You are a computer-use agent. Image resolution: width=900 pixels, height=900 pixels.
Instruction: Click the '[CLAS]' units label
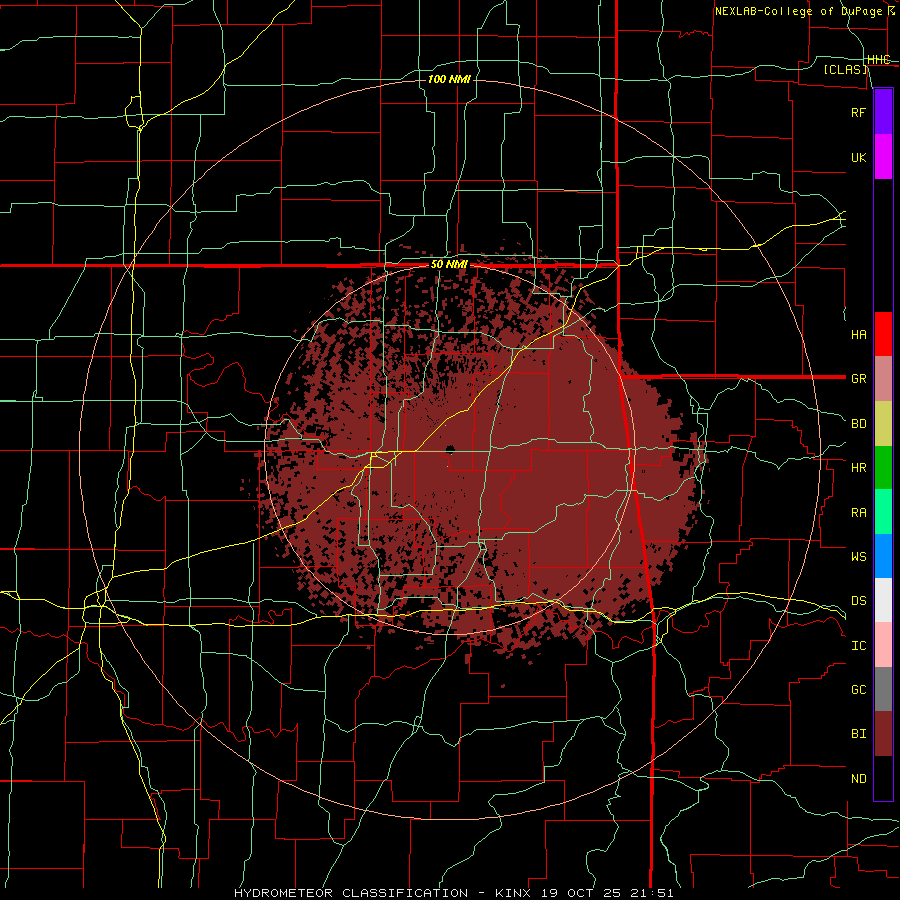[x=846, y=69]
